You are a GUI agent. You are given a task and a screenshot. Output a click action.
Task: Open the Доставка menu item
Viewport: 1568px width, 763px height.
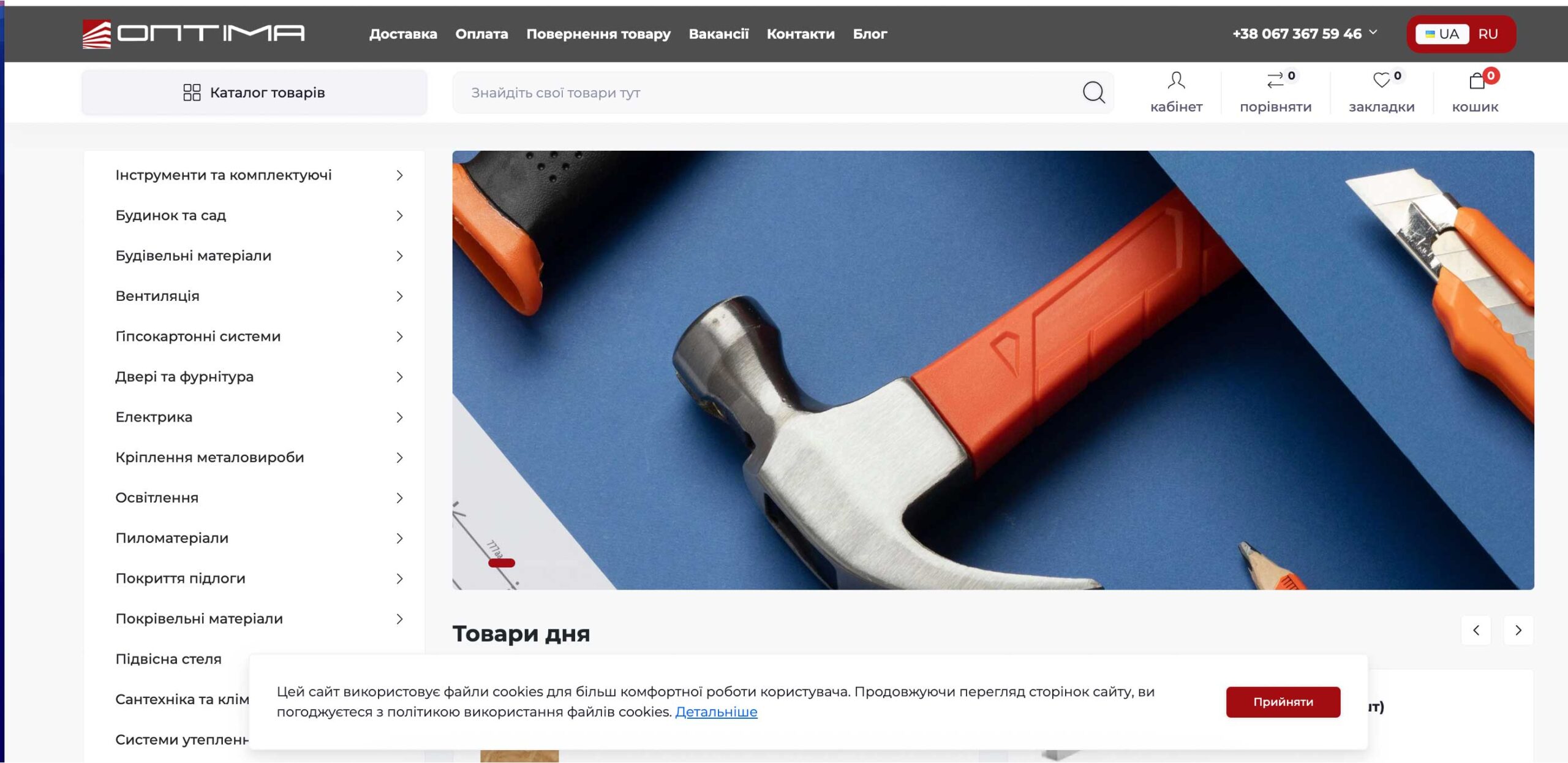click(x=403, y=34)
